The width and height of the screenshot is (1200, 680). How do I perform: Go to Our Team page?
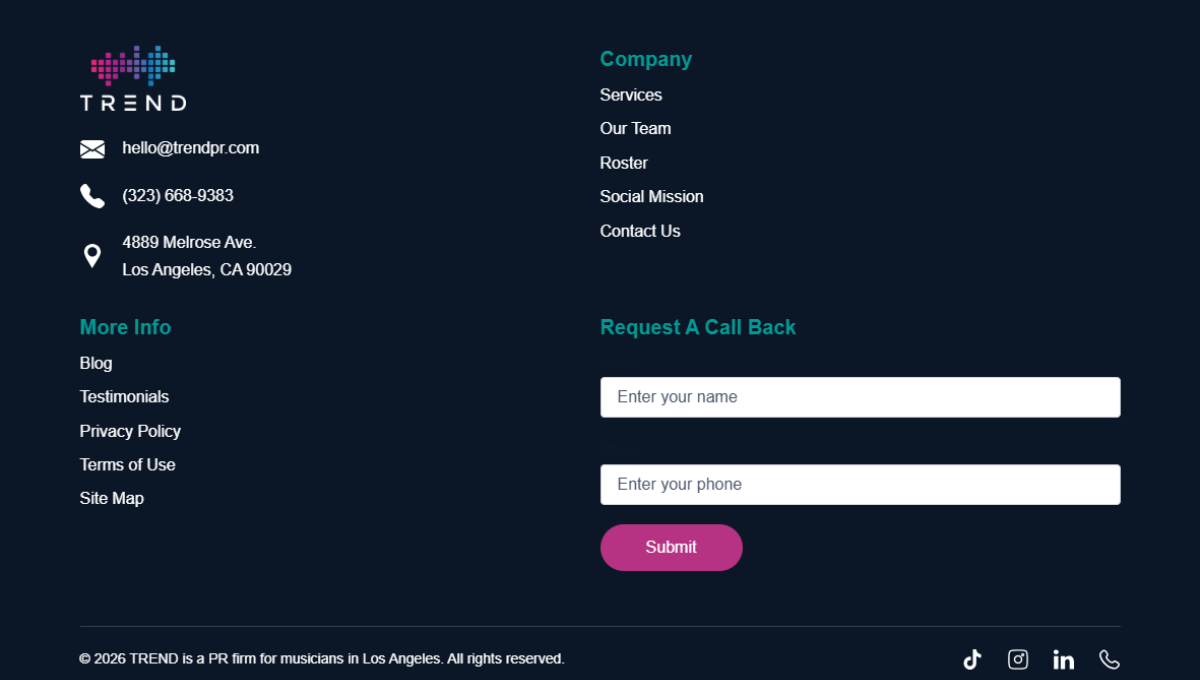[635, 129]
